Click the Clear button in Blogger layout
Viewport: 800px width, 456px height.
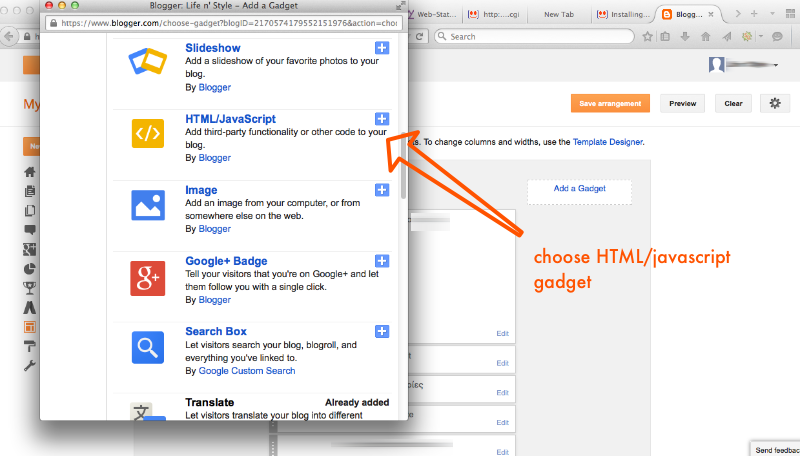(733, 104)
